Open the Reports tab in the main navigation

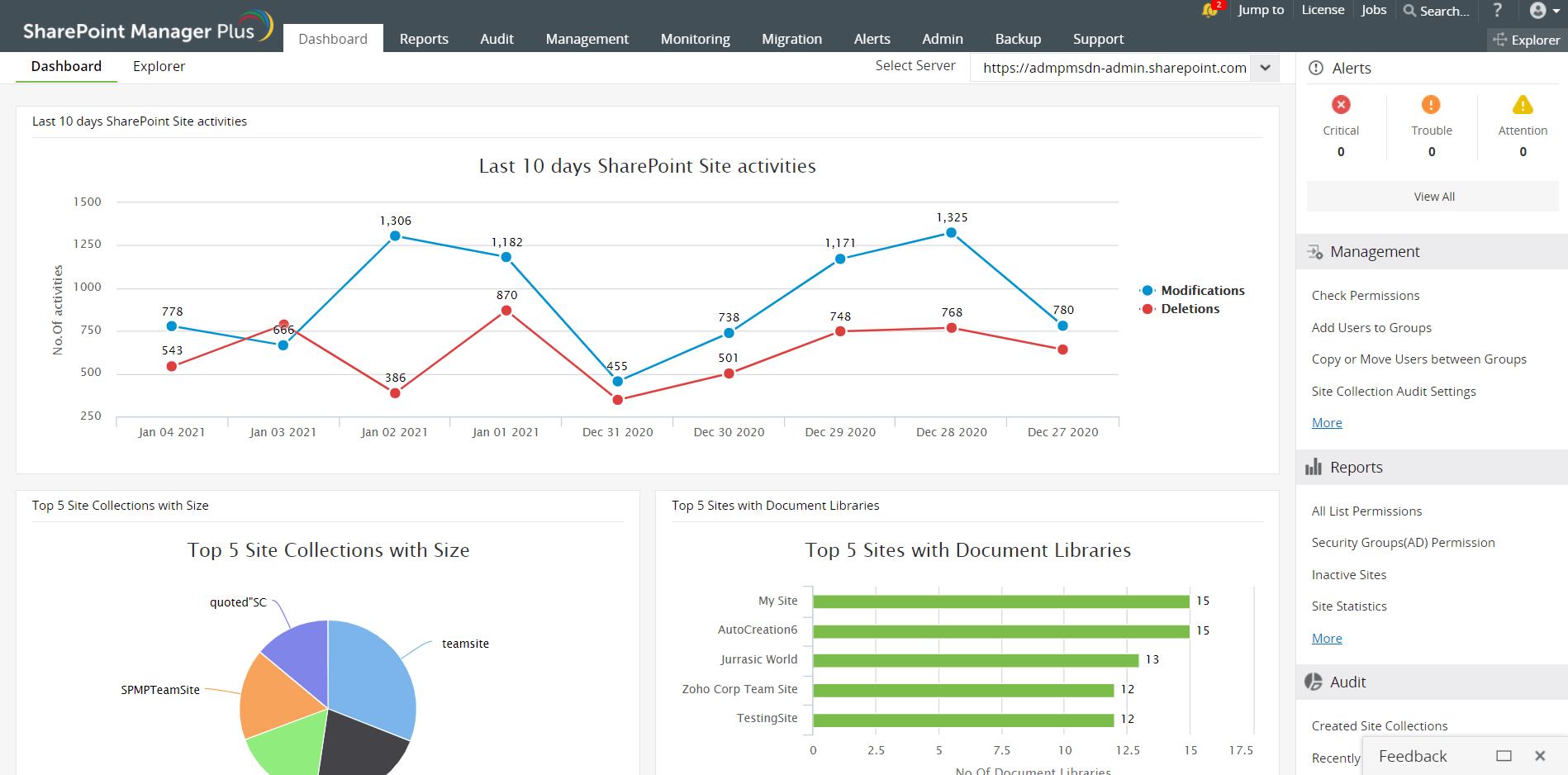click(x=424, y=39)
